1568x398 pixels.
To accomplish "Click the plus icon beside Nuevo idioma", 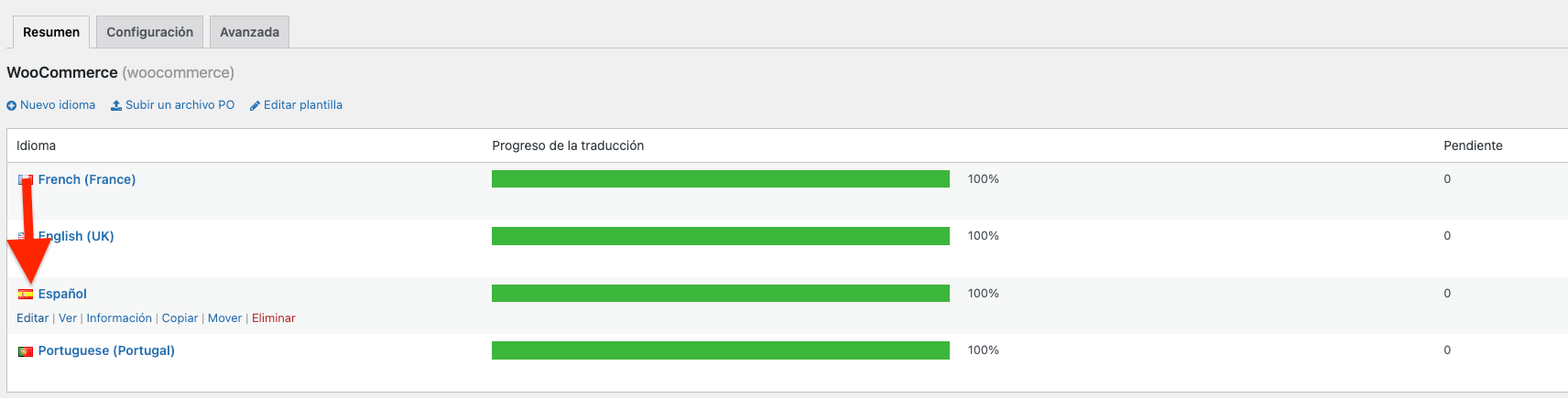I will pos(12,105).
